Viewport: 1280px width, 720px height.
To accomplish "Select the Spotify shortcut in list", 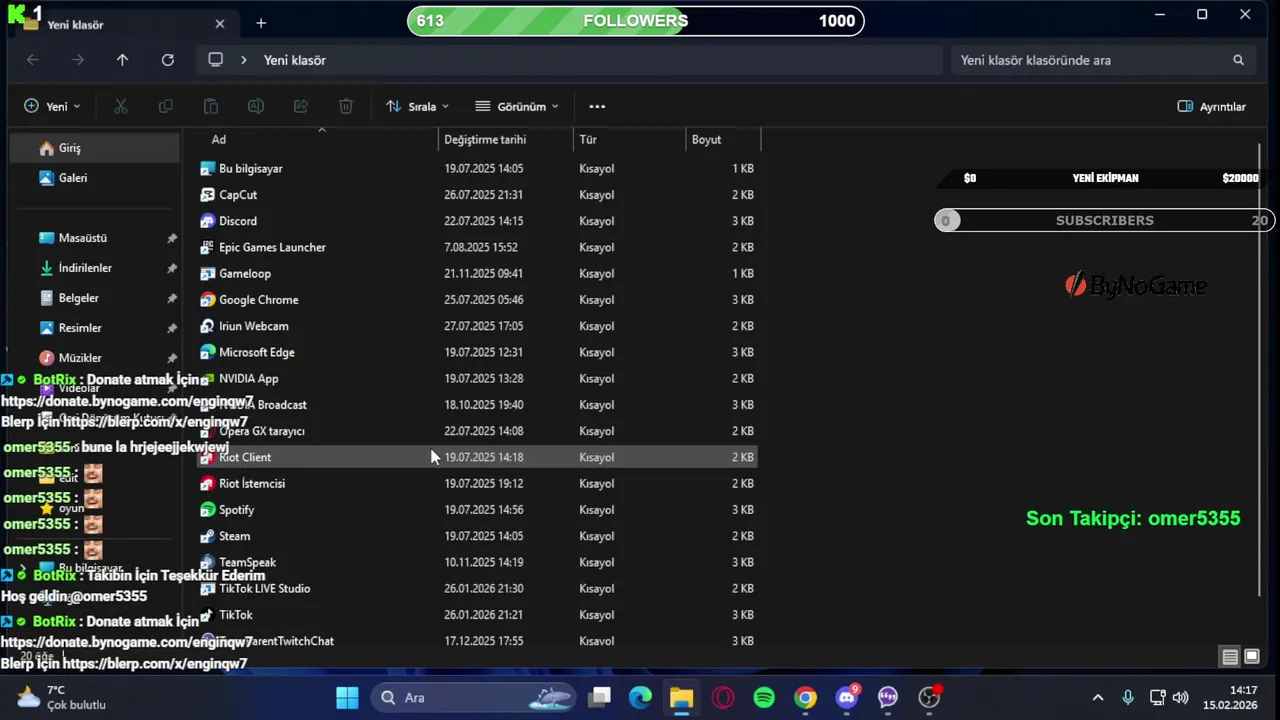I will tap(476, 510).
